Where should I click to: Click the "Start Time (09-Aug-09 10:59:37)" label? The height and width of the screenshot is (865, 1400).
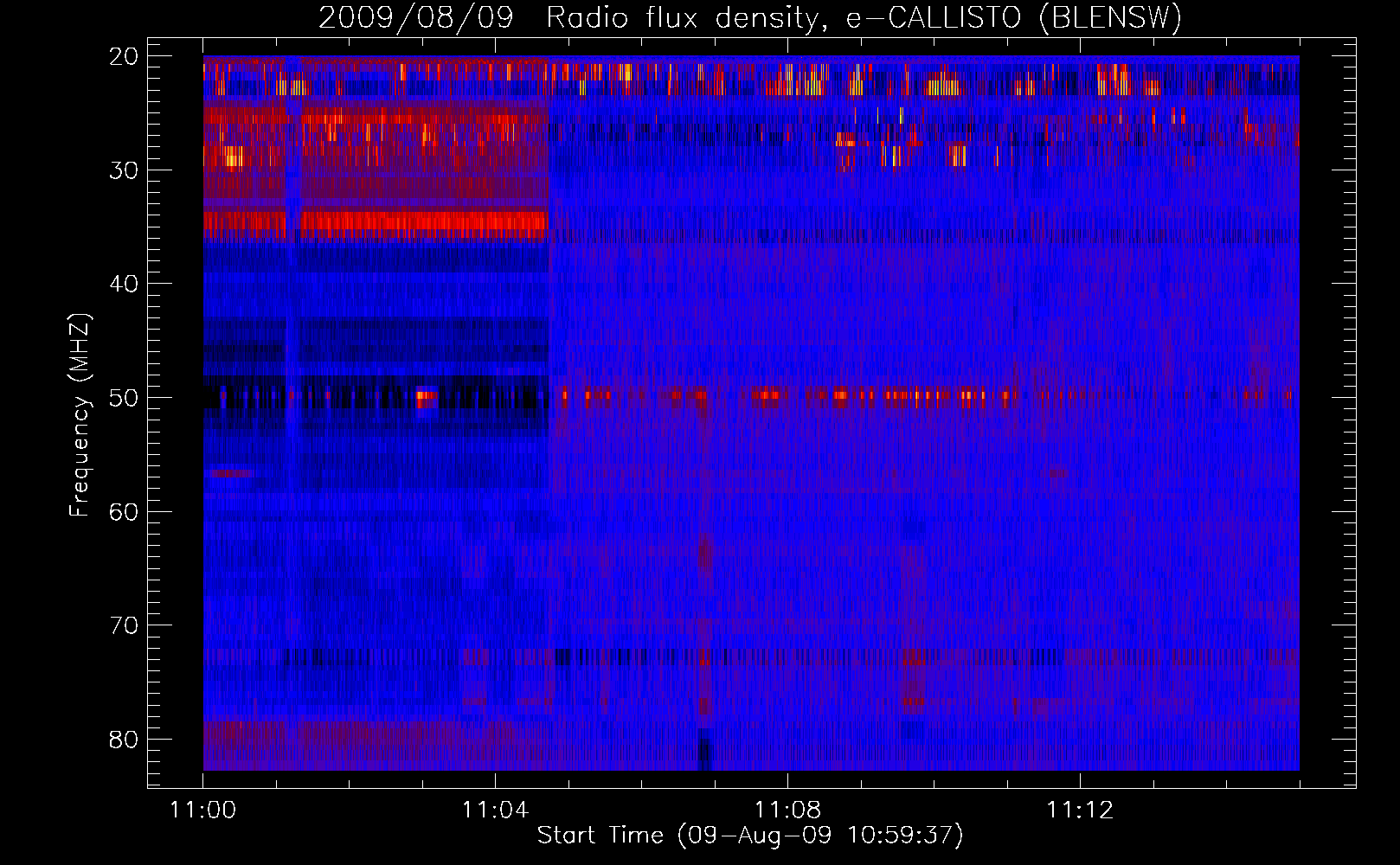click(x=750, y=836)
